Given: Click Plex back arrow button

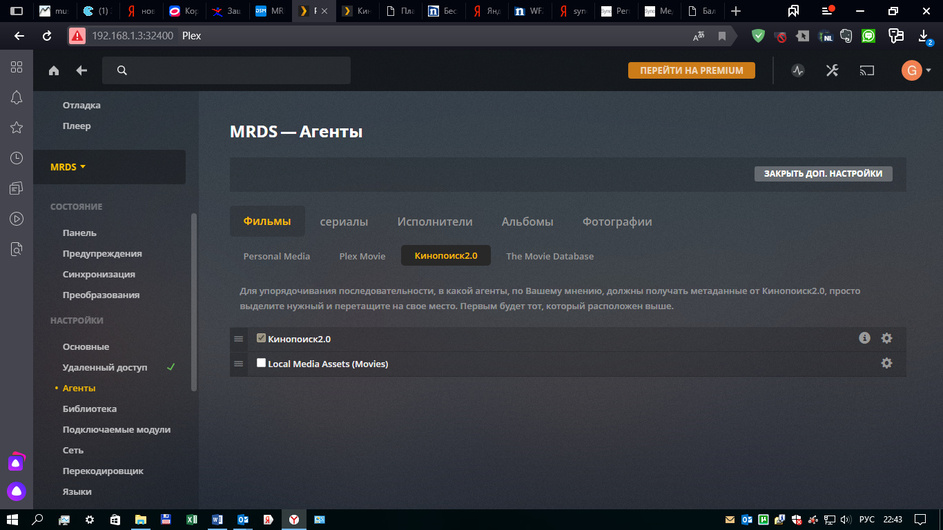Looking at the screenshot, I should [82, 70].
